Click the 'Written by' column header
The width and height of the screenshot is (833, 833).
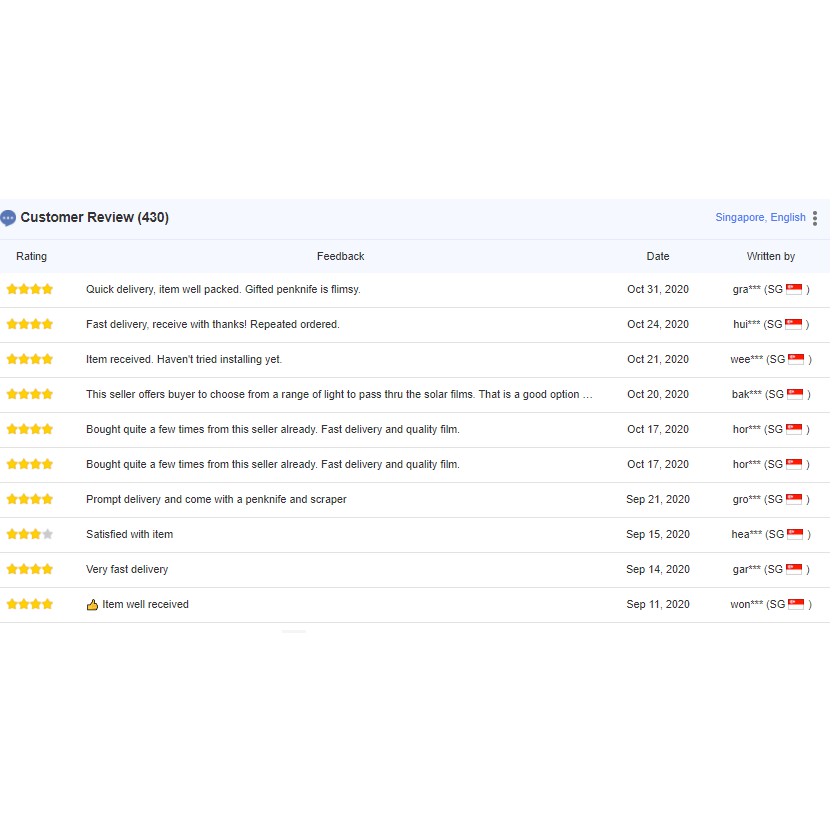click(x=770, y=256)
